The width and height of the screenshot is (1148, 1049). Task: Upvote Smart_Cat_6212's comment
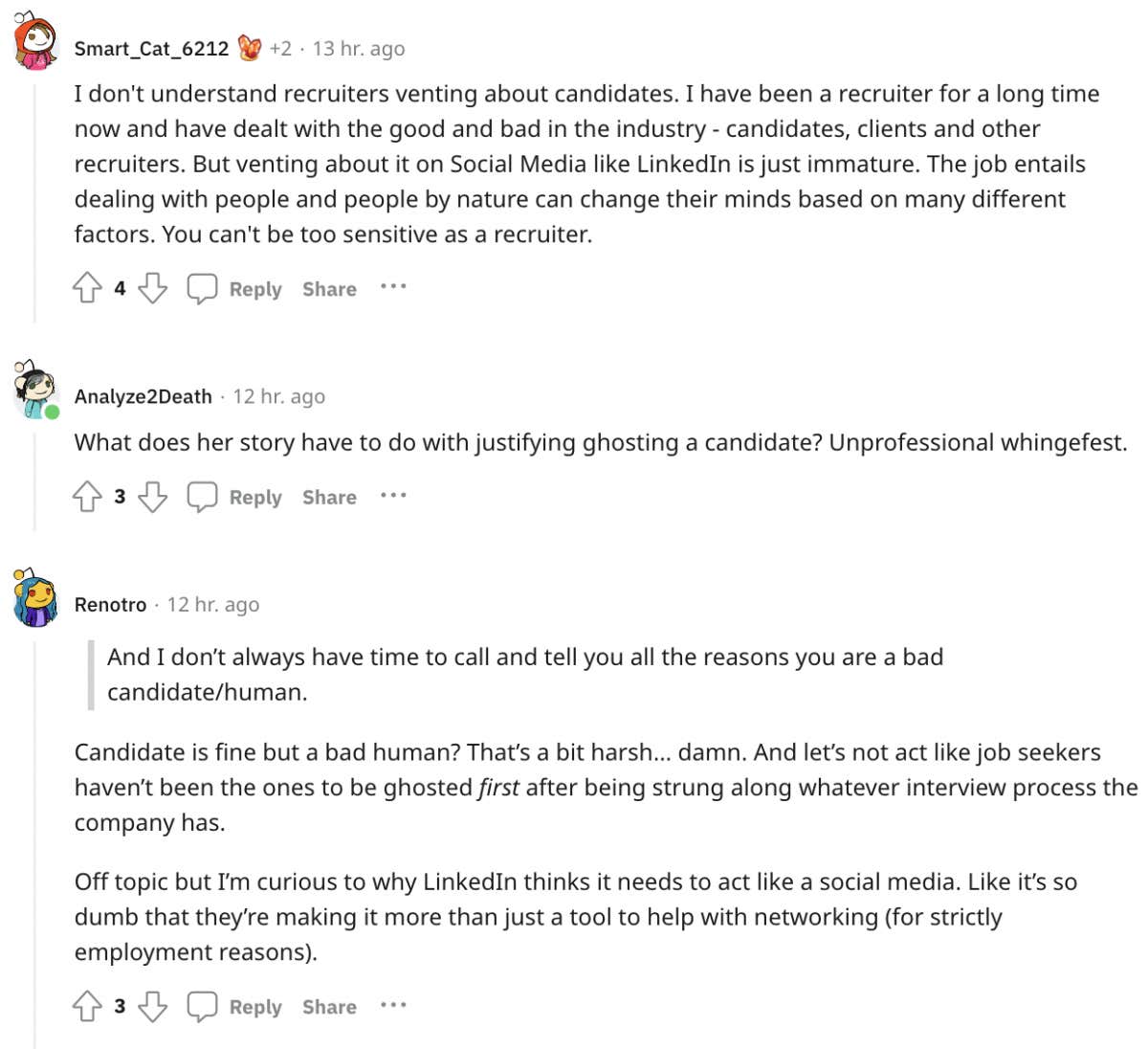(87, 288)
